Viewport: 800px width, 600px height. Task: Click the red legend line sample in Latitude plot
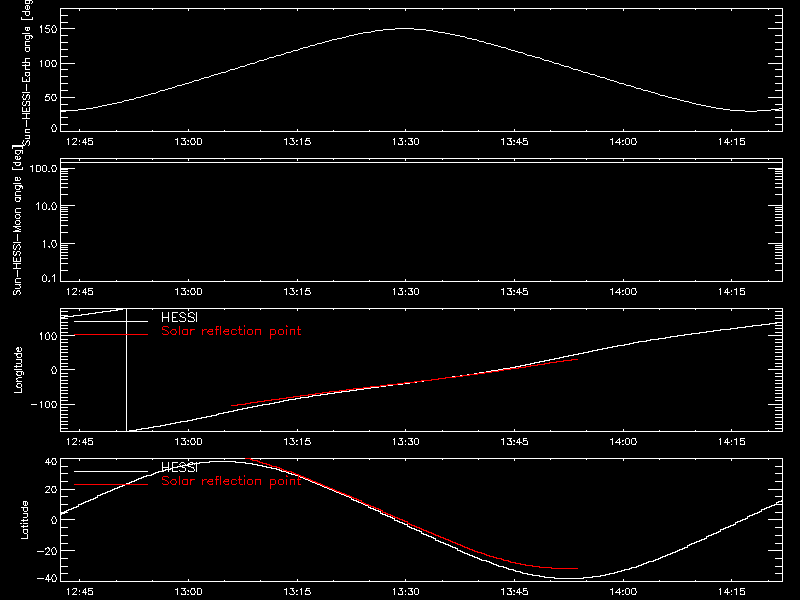coord(111,484)
